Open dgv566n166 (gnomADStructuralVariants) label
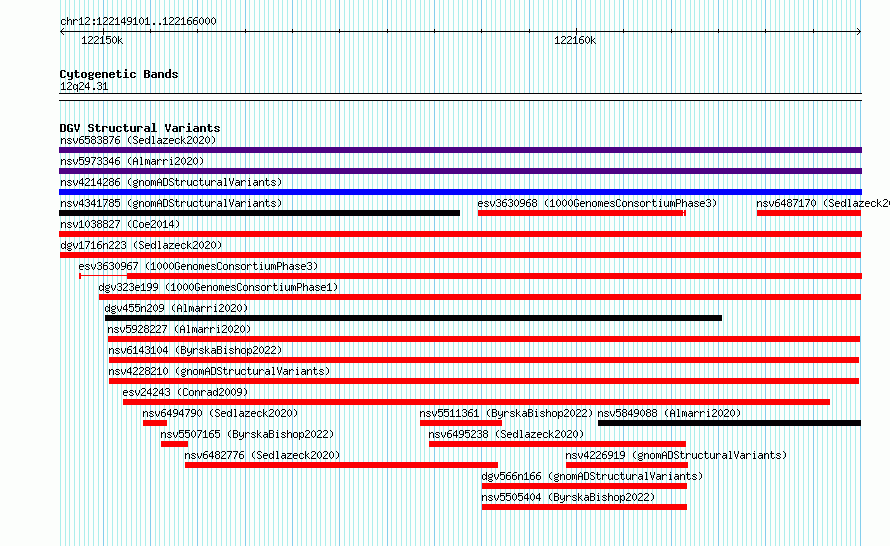This screenshot has height=546, width=890. [x=592, y=476]
